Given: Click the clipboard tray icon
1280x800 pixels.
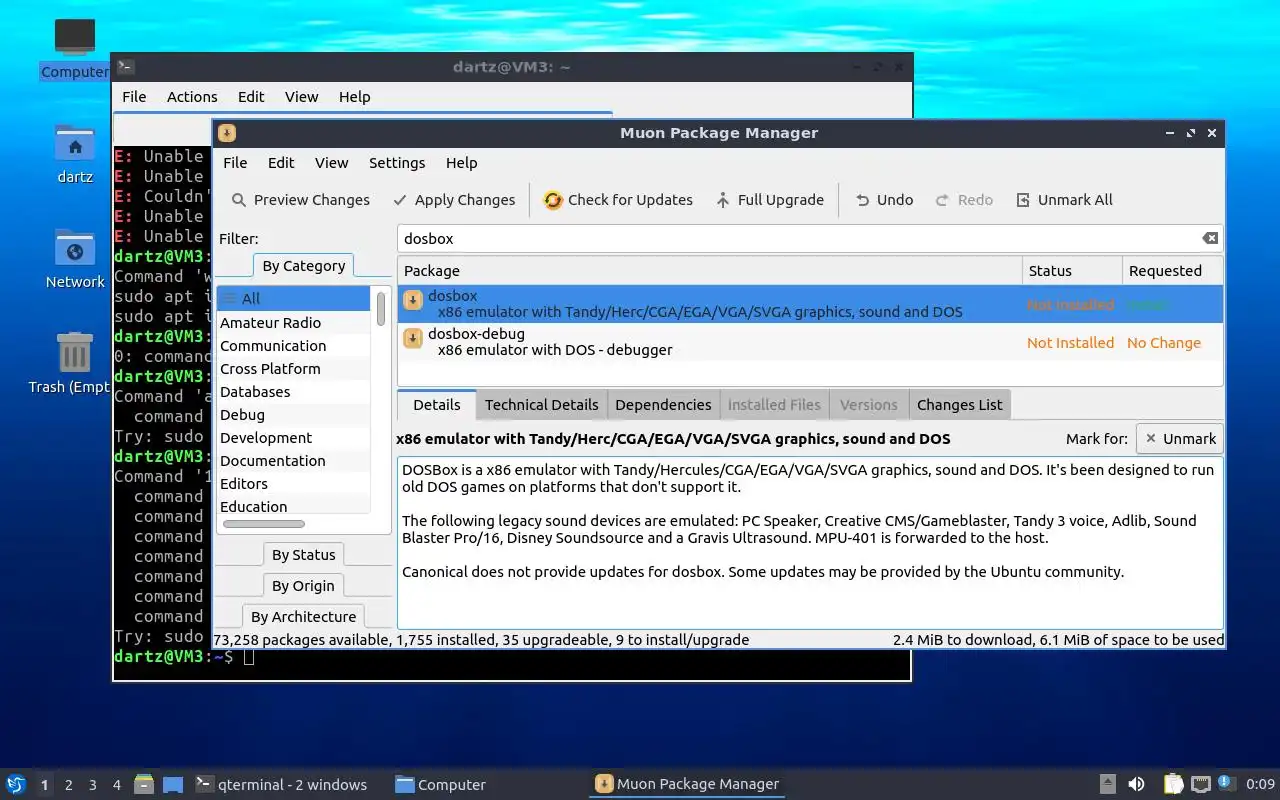Looking at the screenshot, I should (1173, 784).
